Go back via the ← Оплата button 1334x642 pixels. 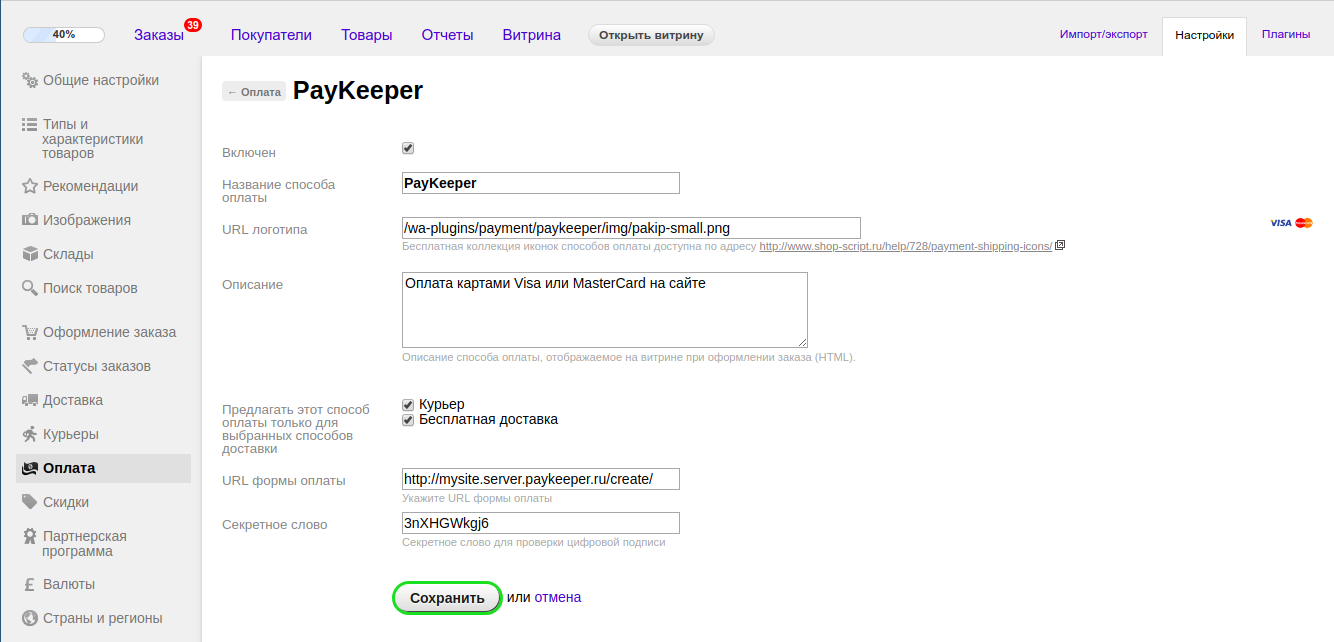[254, 92]
